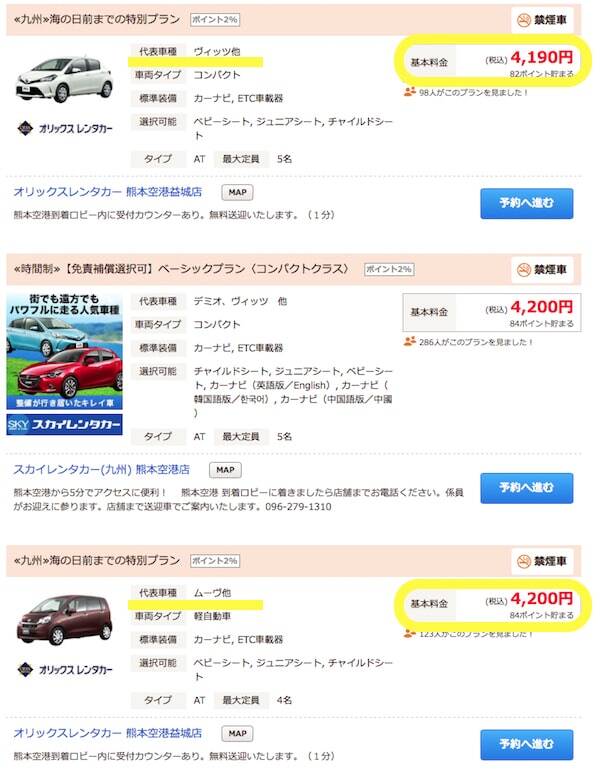The width and height of the screenshot is (600, 773).
Task: Click viewers icon beside 286人 text
Action: [x=409, y=341]
